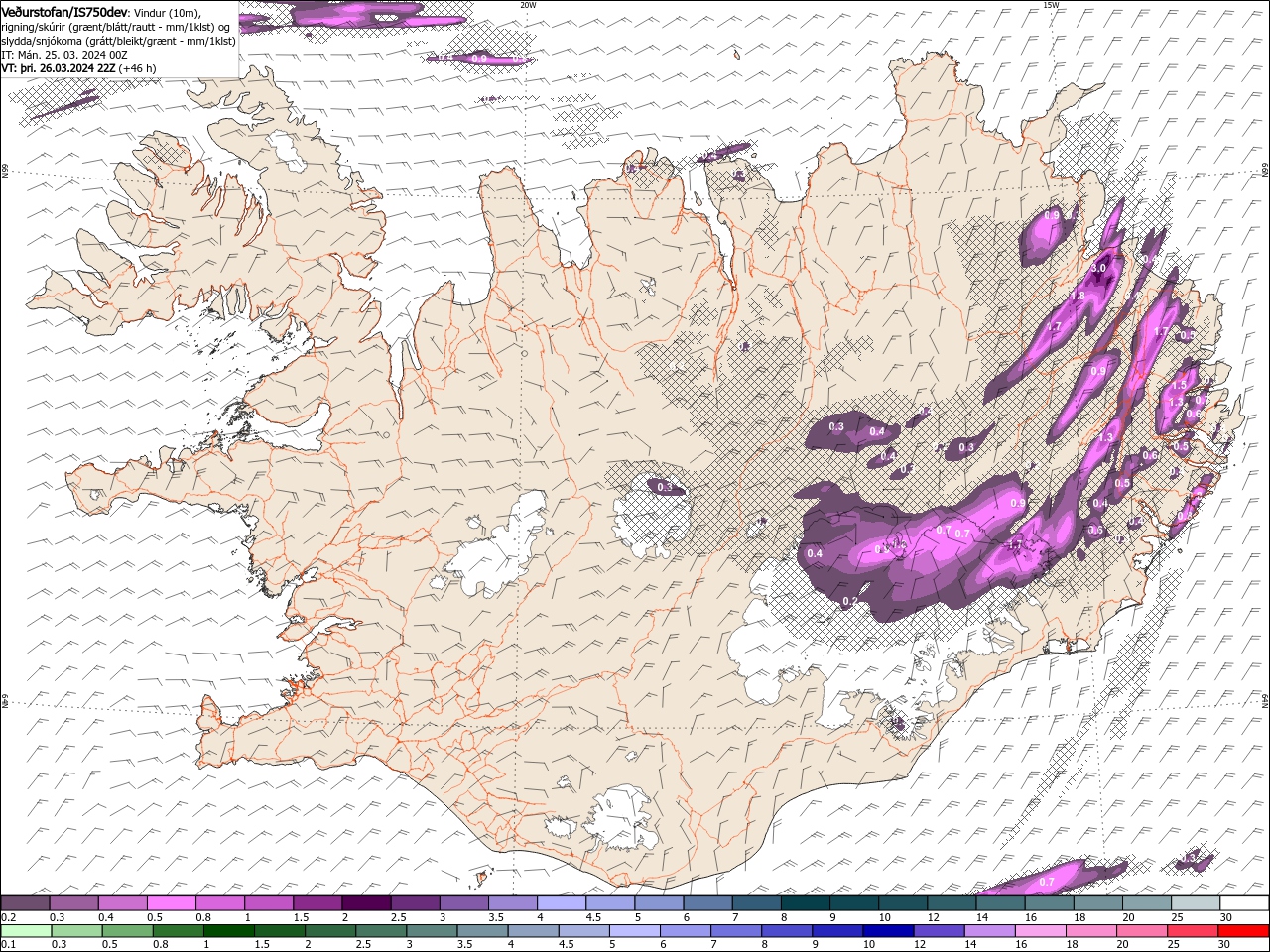Click the 15W longitude label
The width and height of the screenshot is (1270, 952).
coord(1051,5)
